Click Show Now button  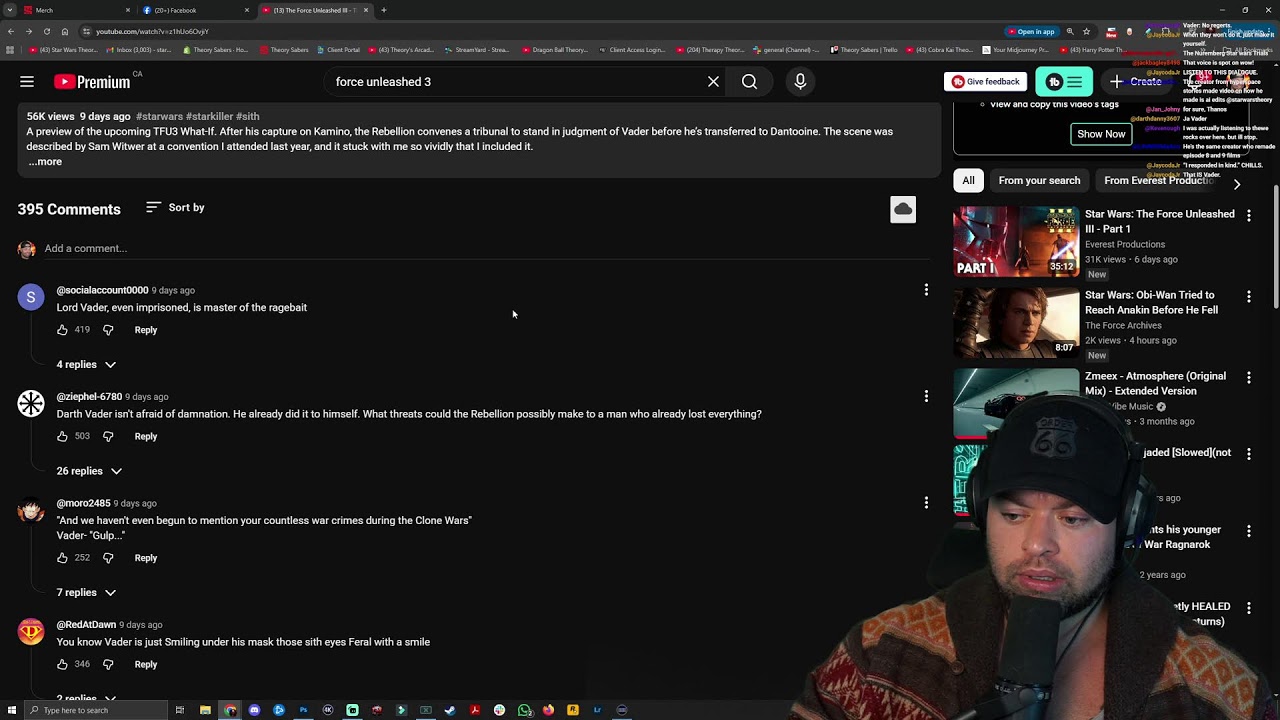[1101, 134]
